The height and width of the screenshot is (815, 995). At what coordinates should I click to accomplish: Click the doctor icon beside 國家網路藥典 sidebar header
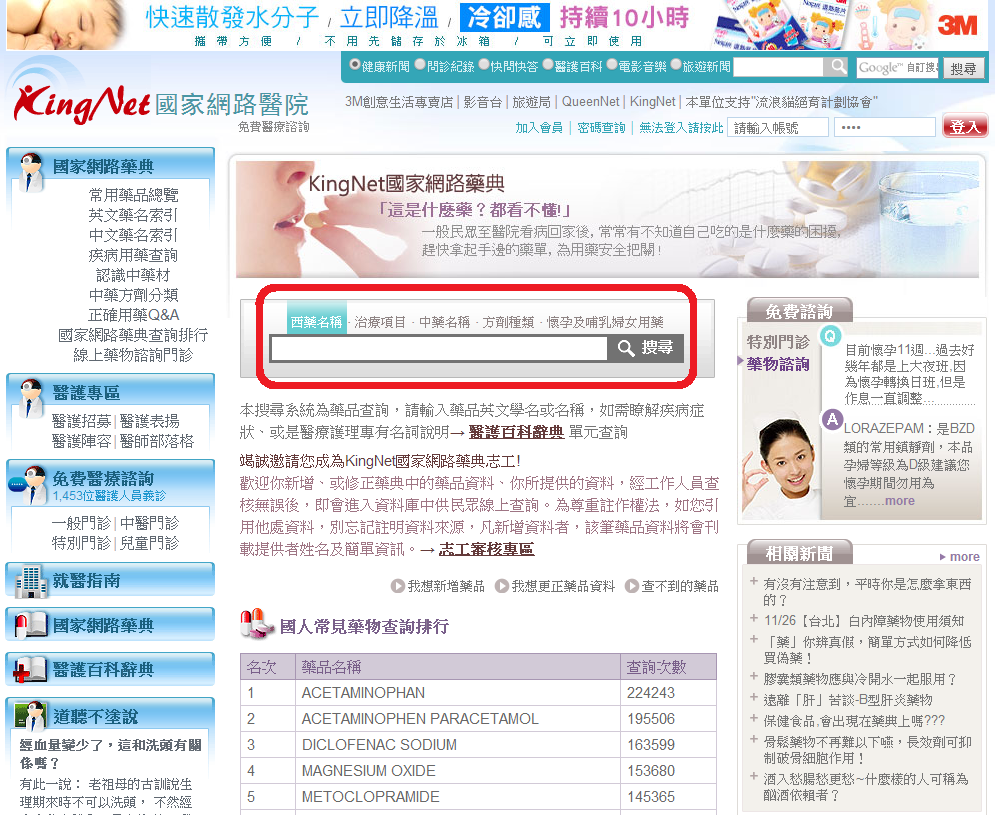pos(30,171)
